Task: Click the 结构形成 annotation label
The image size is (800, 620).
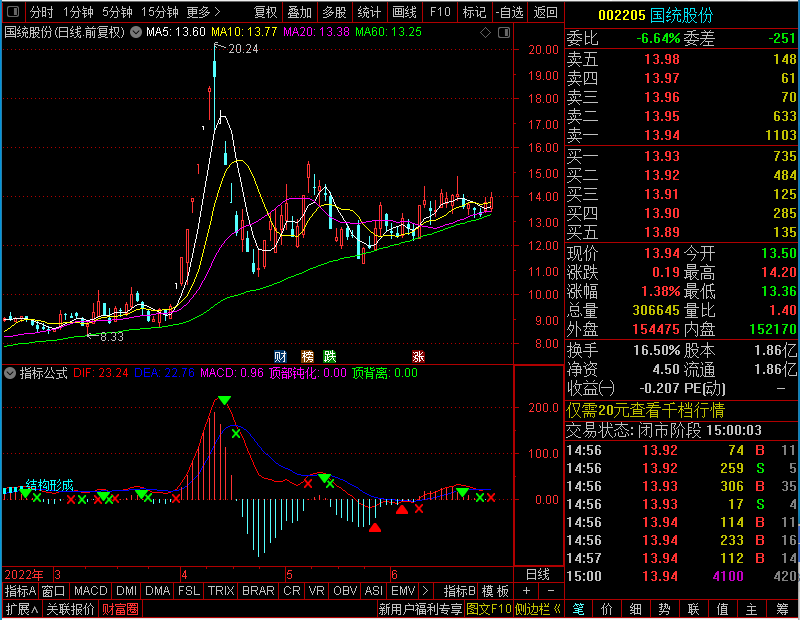Action: click(49, 484)
